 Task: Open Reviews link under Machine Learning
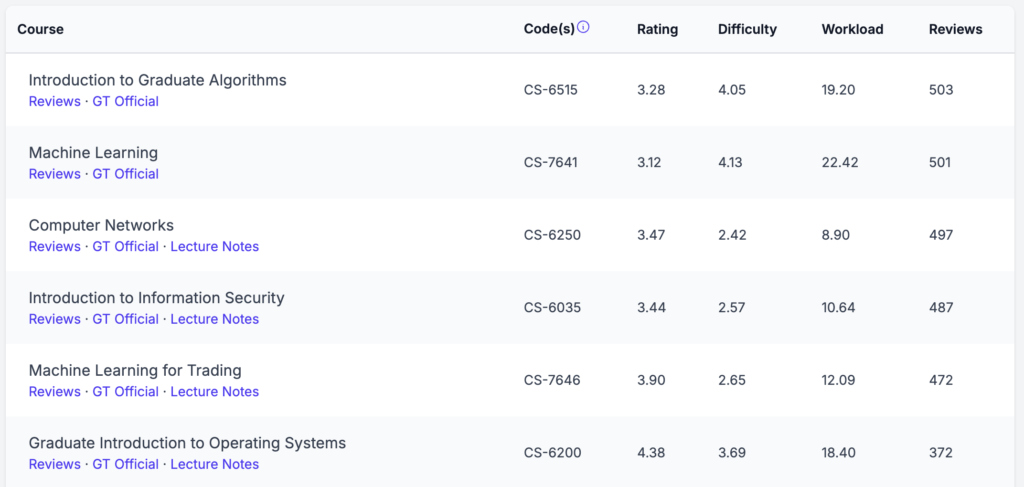tap(54, 174)
